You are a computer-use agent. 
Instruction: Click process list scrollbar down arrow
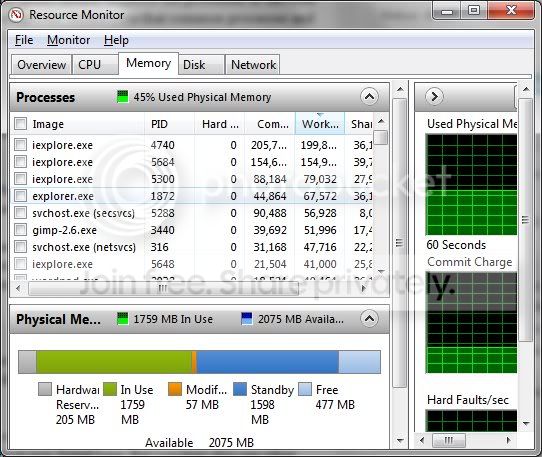[381, 272]
